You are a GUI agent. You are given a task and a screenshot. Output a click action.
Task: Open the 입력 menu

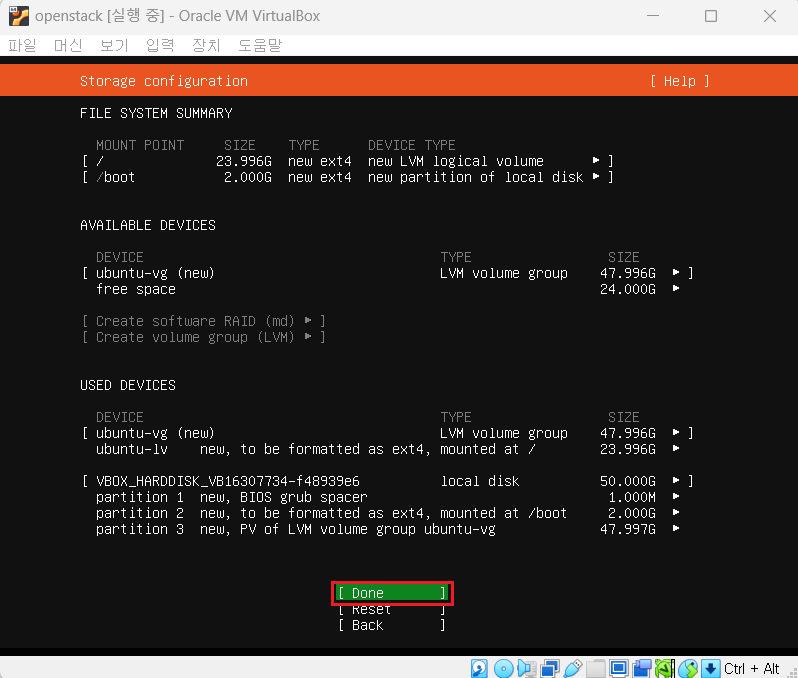(160, 45)
